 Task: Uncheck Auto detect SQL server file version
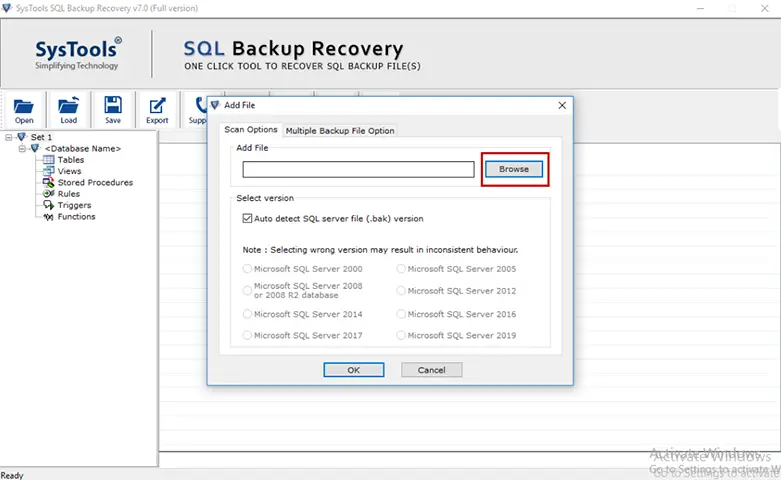247,218
